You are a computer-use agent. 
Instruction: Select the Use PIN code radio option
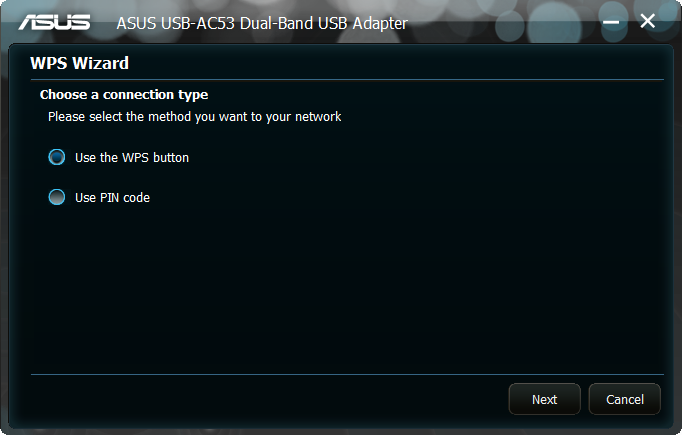coord(57,197)
